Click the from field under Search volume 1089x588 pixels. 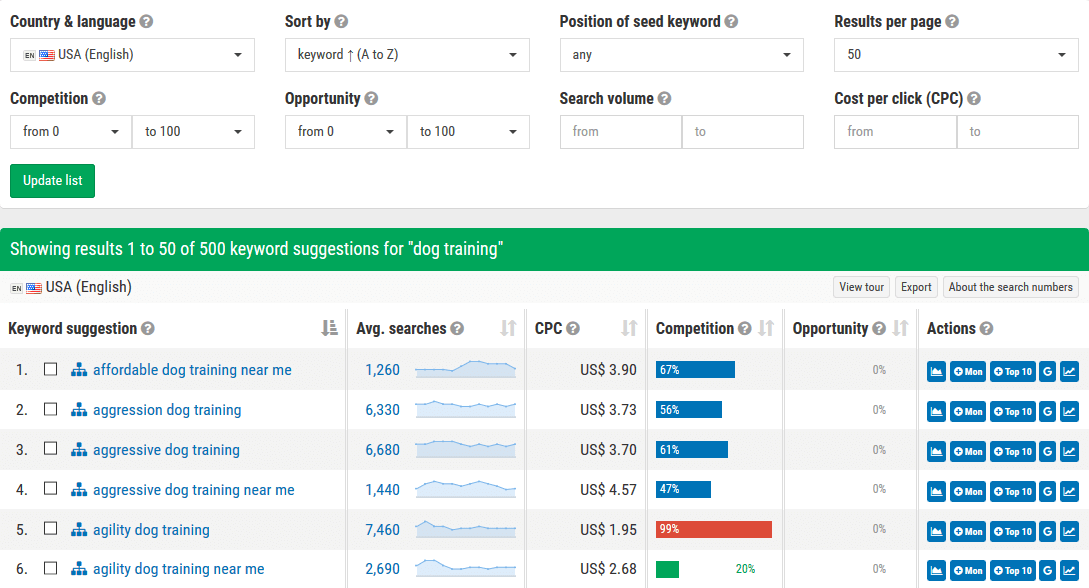620,131
